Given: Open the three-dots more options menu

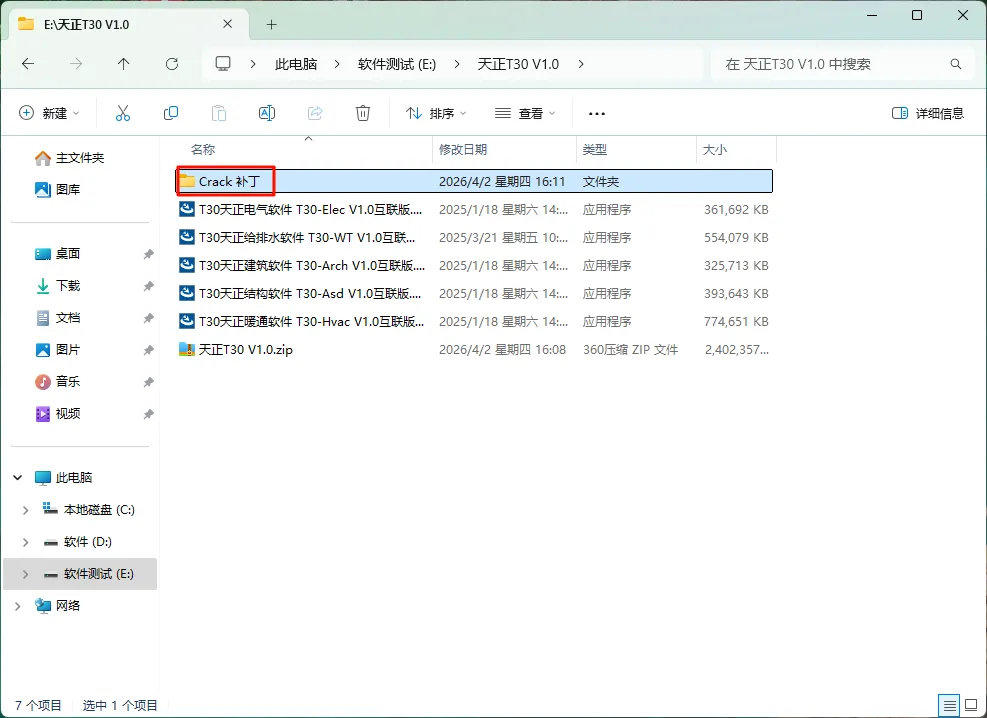Looking at the screenshot, I should pos(597,114).
